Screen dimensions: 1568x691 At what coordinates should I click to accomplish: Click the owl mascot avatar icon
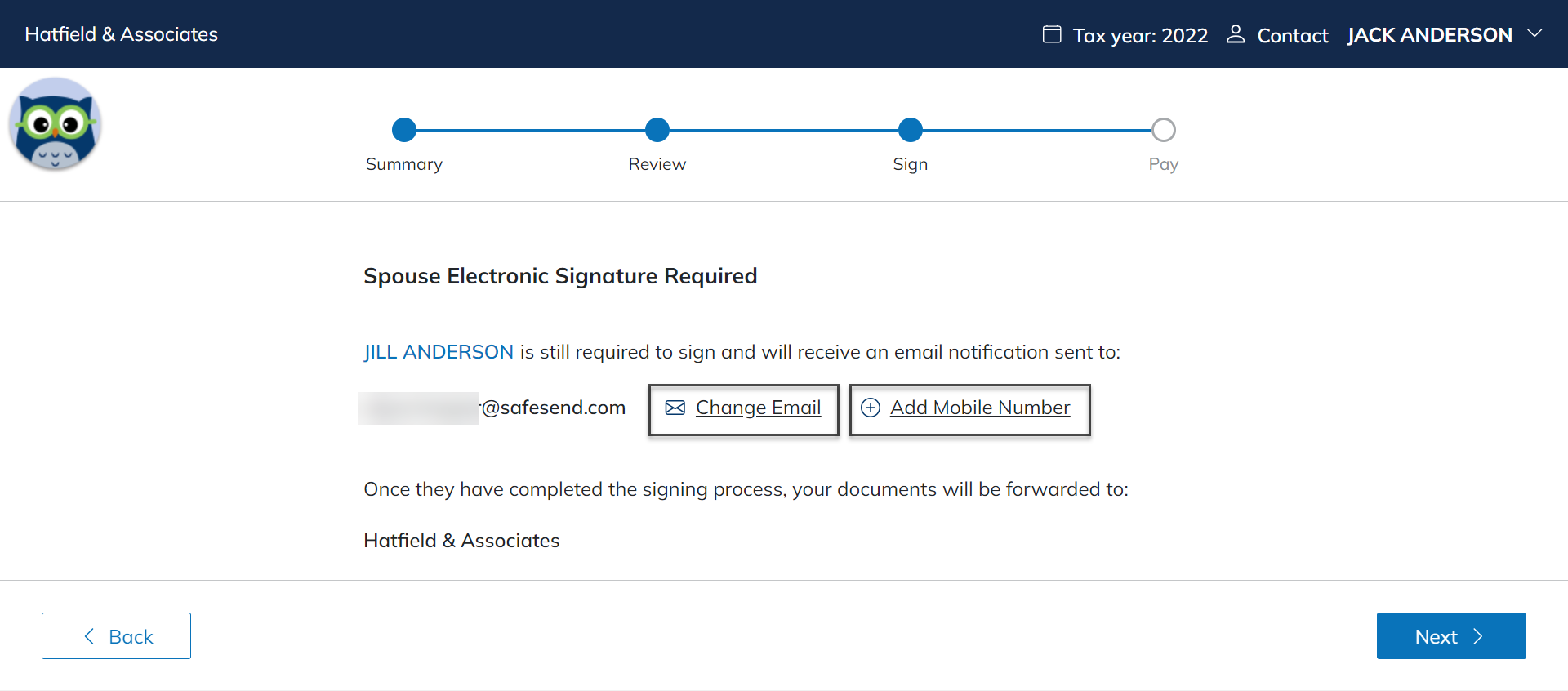(x=55, y=124)
